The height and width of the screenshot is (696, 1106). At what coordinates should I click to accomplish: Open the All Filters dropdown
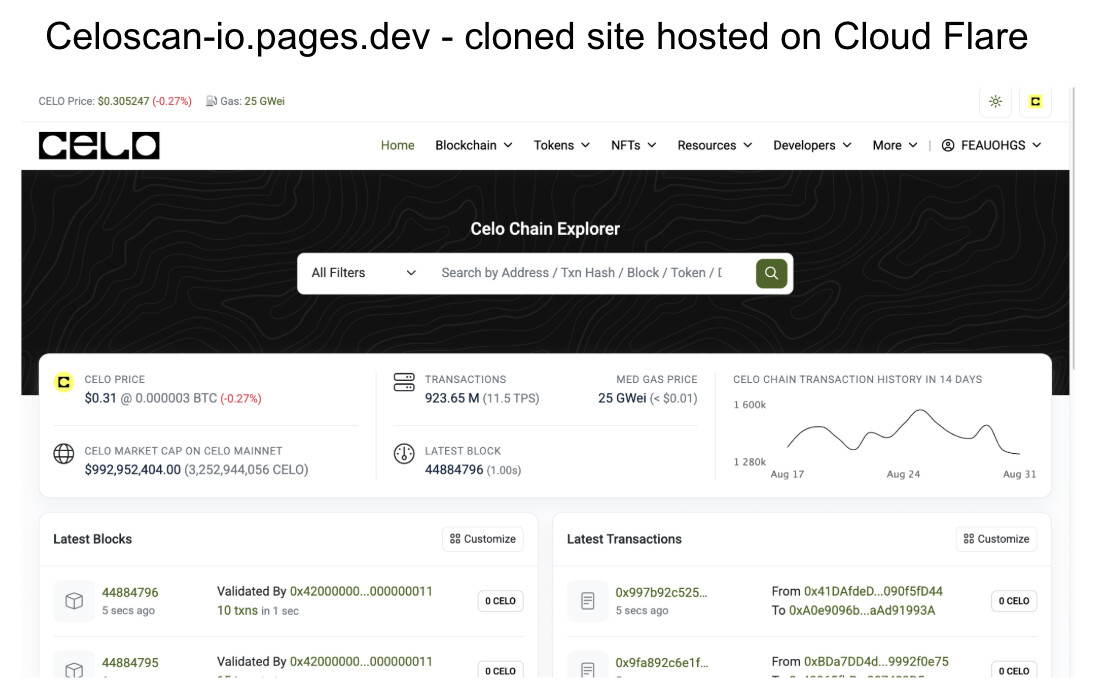pyautogui.click(x=364, y=273)
